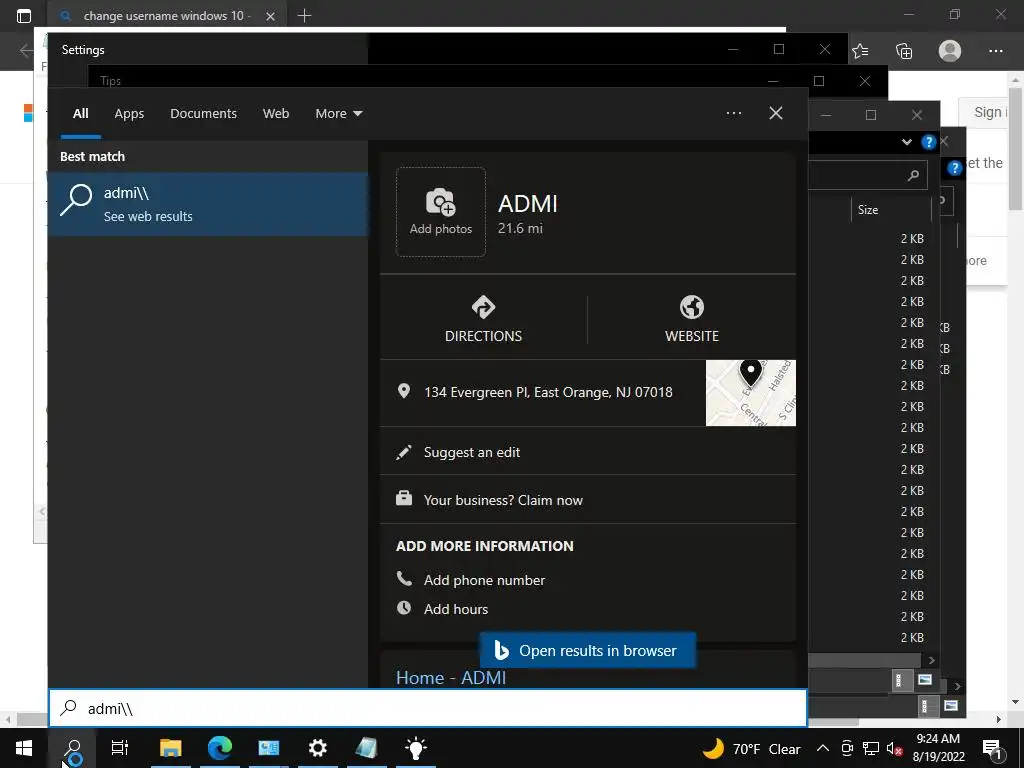Open a new Edge browser tab

point(304,16)
